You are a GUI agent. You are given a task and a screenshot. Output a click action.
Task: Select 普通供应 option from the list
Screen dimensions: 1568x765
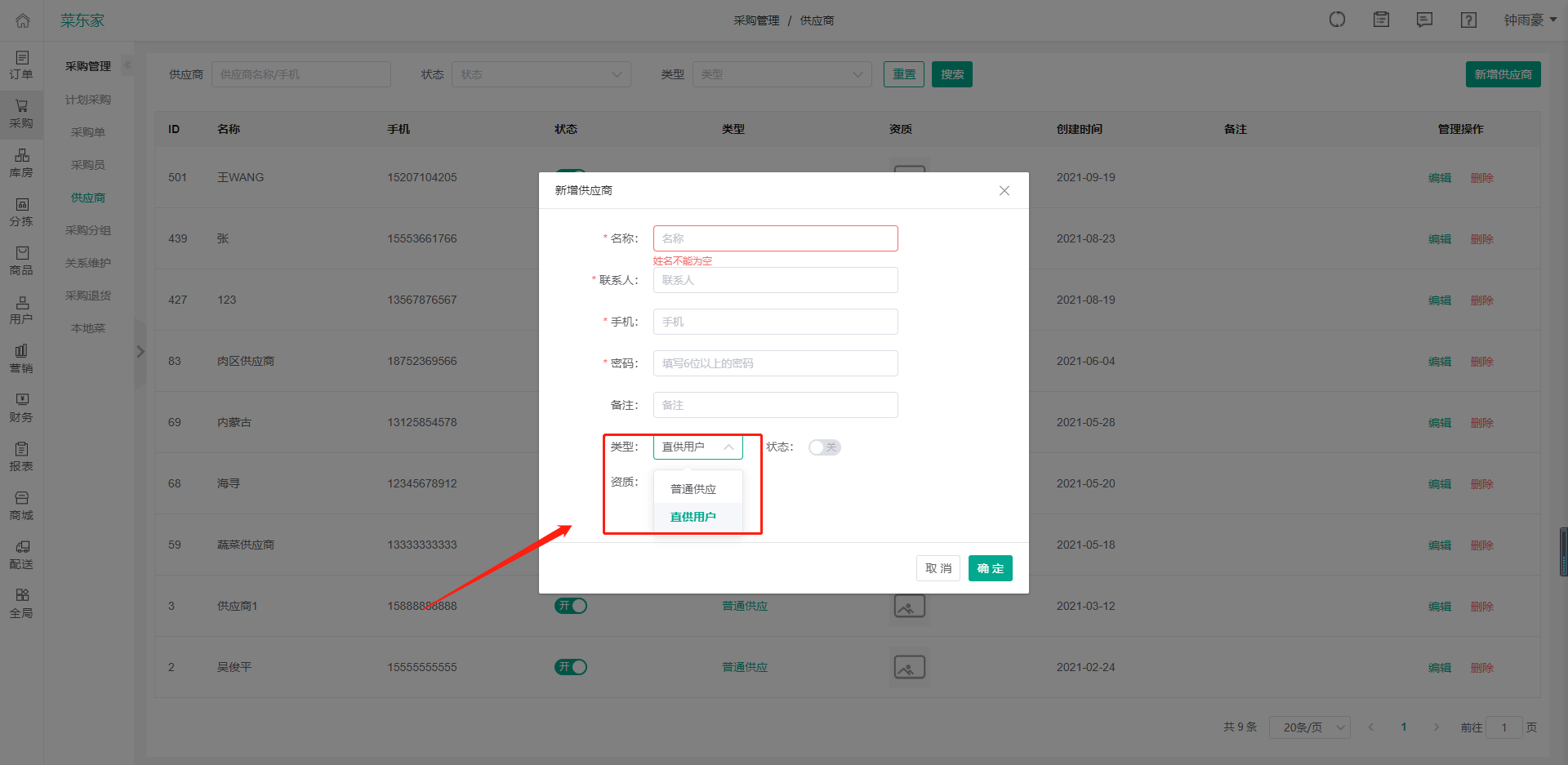[693, 489]
